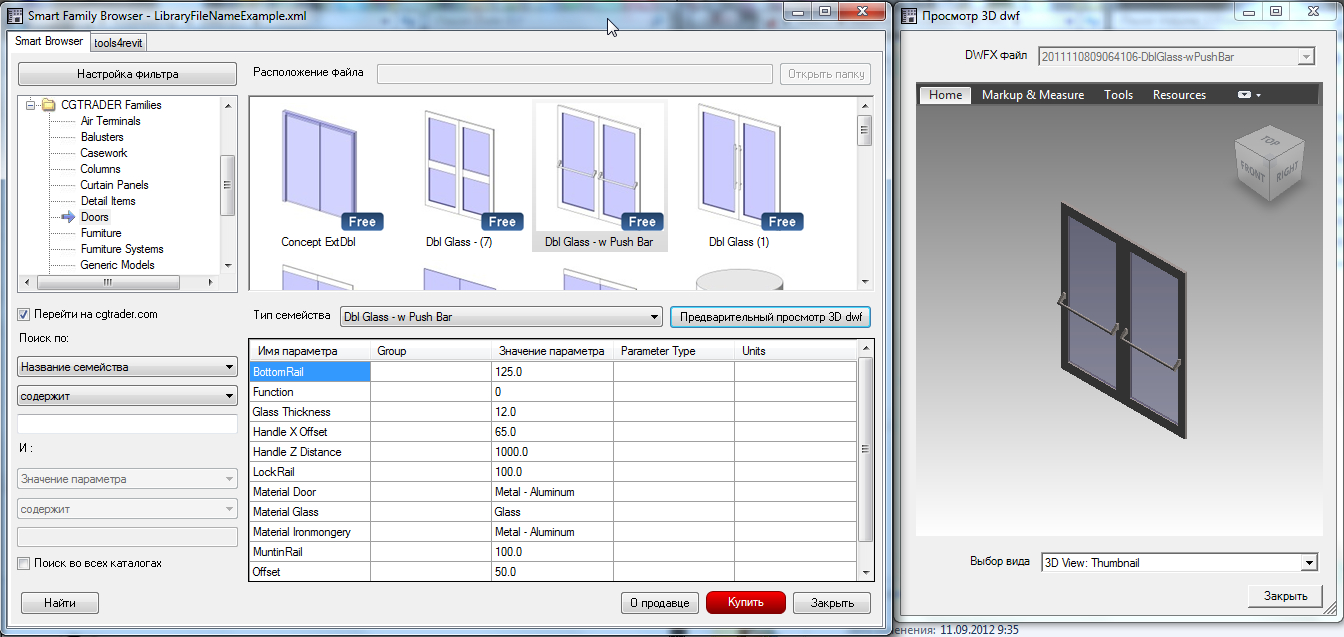The width and height of the screenshot is (1344, 637).
Task: Click the Glass Thickness value 12.0
Action: click(552, 412)
